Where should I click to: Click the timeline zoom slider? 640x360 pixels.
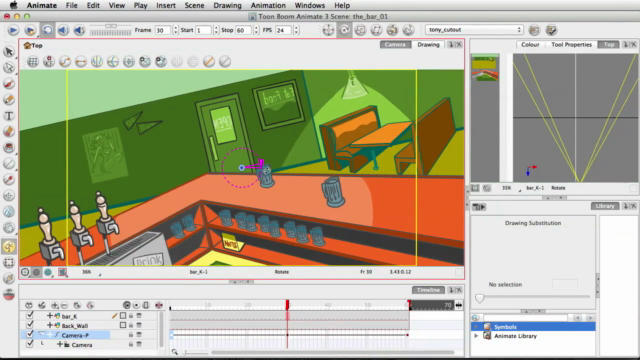(196, 352)
